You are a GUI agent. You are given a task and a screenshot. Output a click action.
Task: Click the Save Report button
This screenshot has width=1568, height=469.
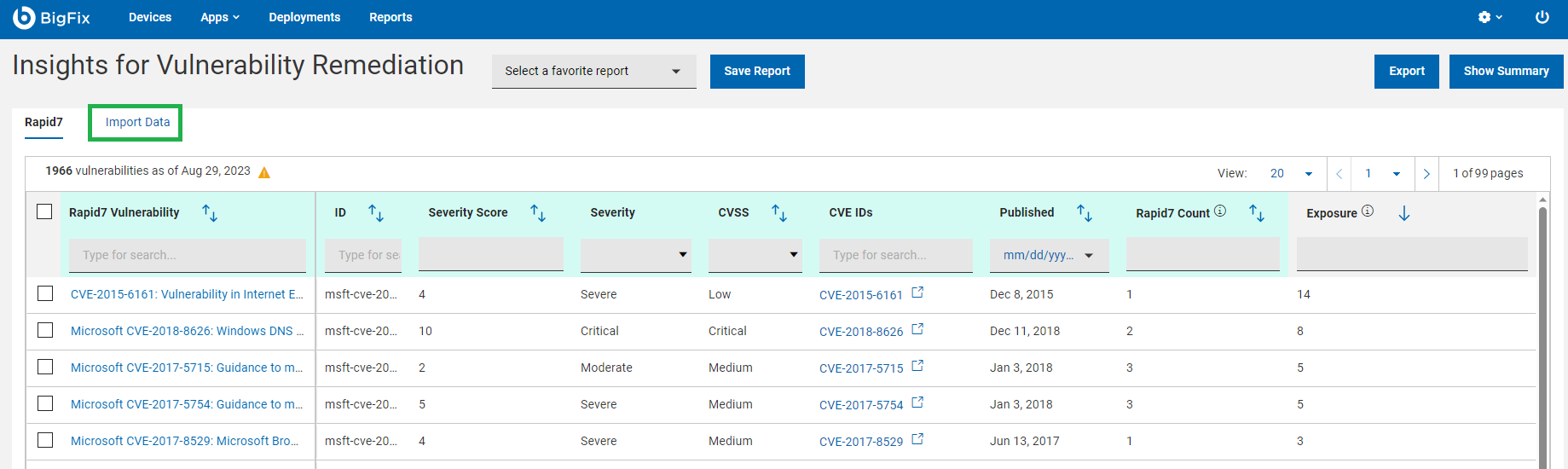[757, 72]
